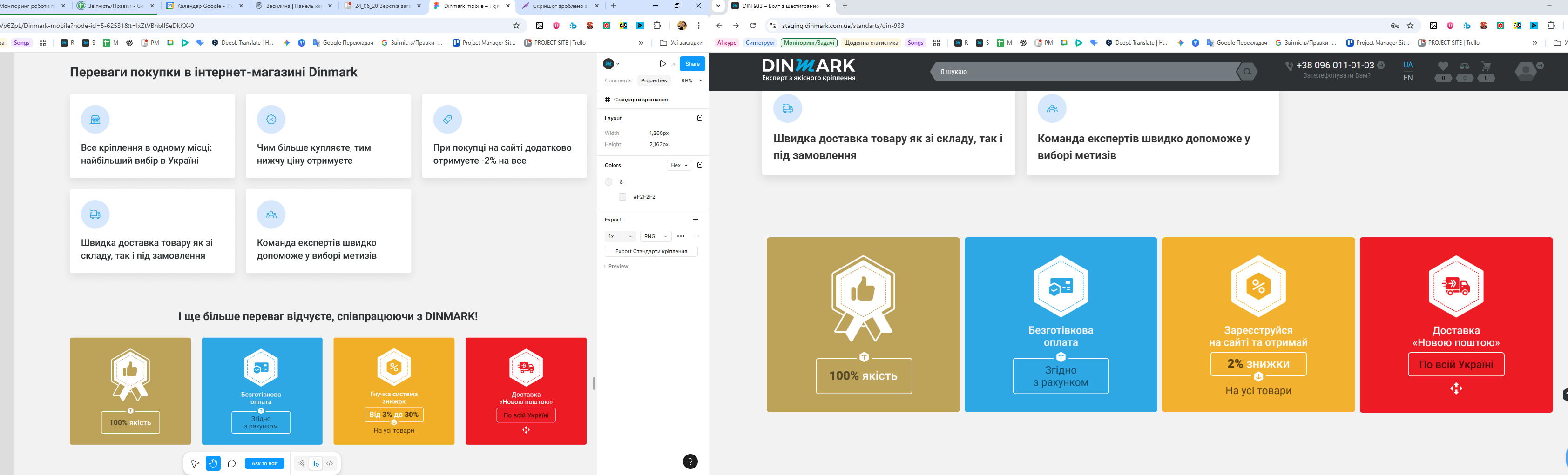Open the 1x export scale dropdown
The height and width of the screenshot is (475, 1568).
pyautogui.click(x=620, y=237)
